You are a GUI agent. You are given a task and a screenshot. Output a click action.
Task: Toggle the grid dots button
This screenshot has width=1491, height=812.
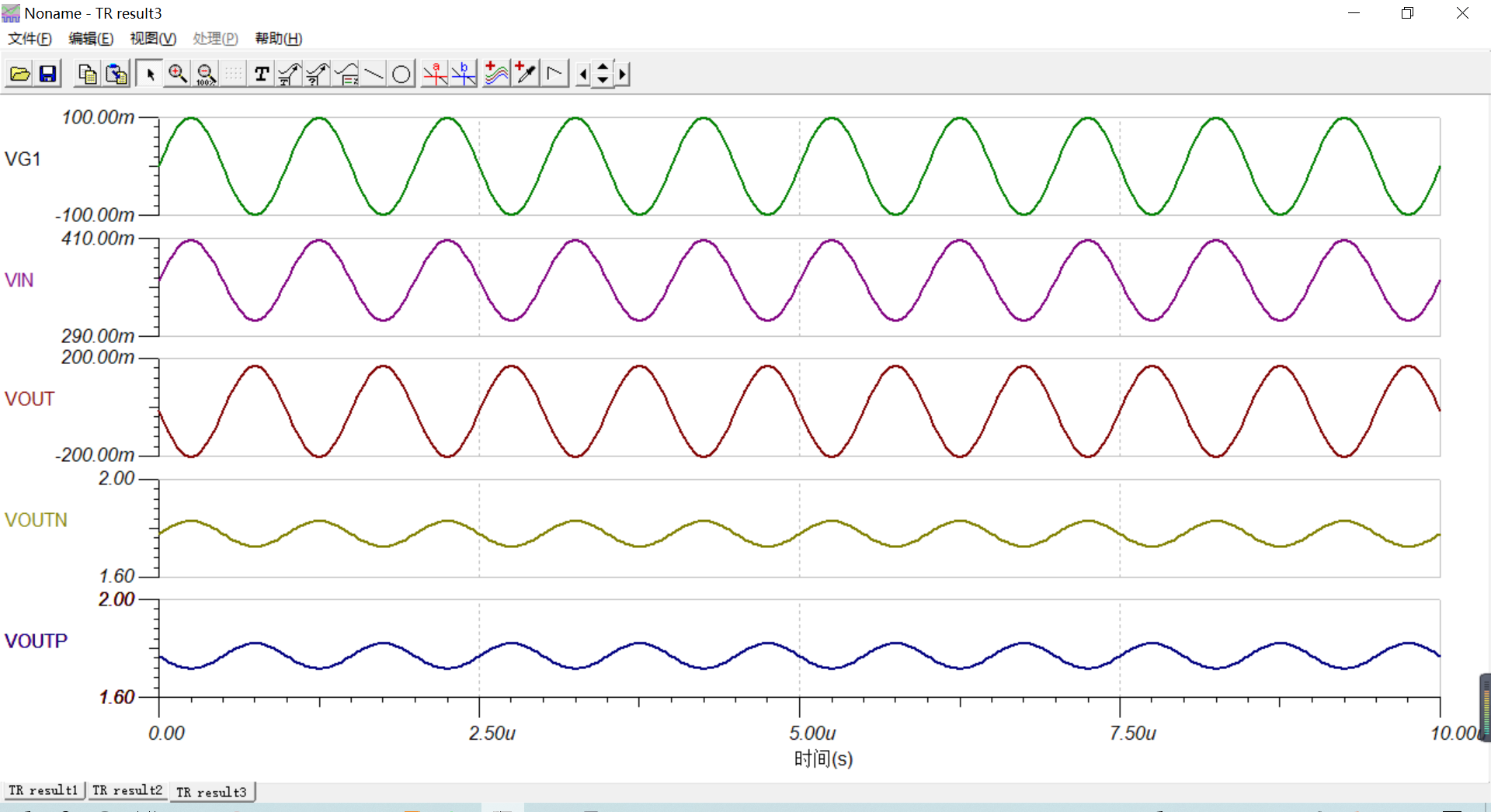click(x=234, y=75)
